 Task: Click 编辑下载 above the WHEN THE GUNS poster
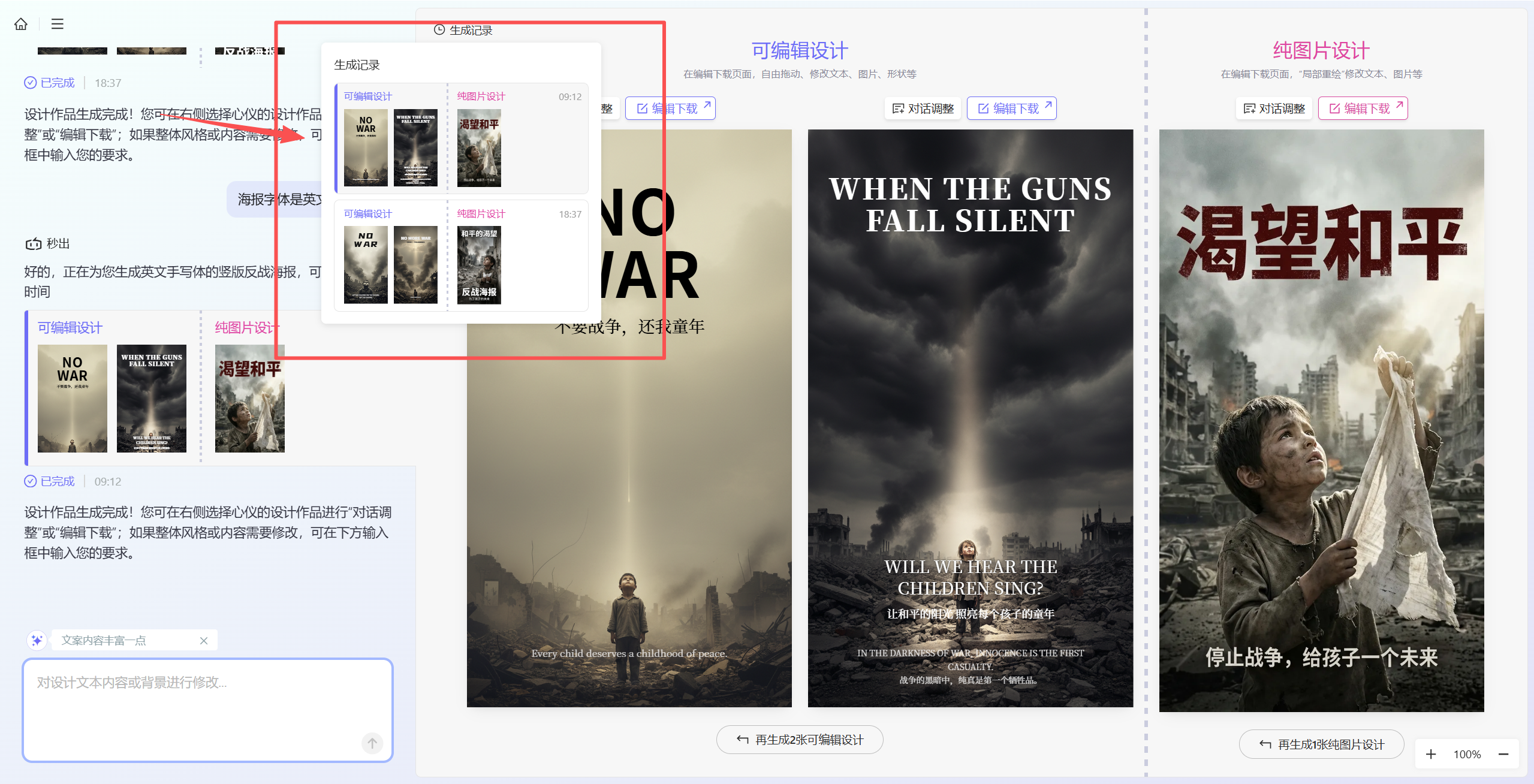click(1012, 108)
